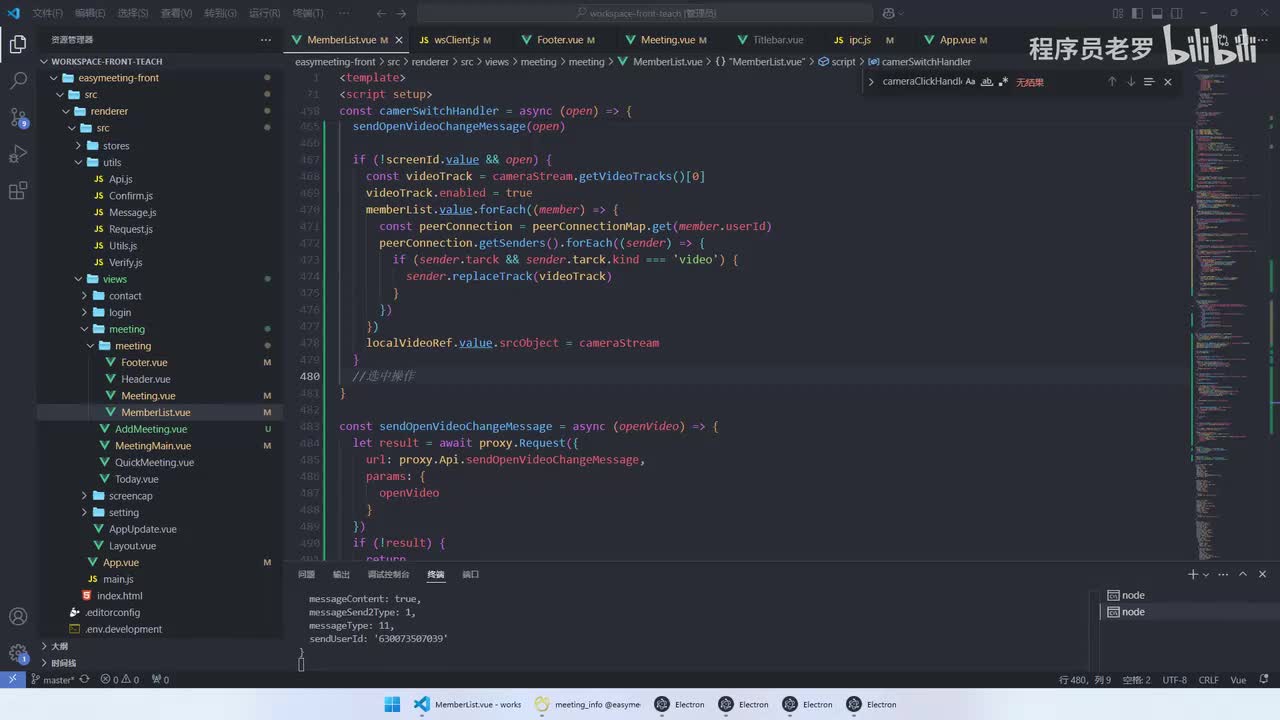Viewport: 1280px width, 720px height.
Task: Switch to the 调试控制台 panel tab
Action: tap(388, 574)
